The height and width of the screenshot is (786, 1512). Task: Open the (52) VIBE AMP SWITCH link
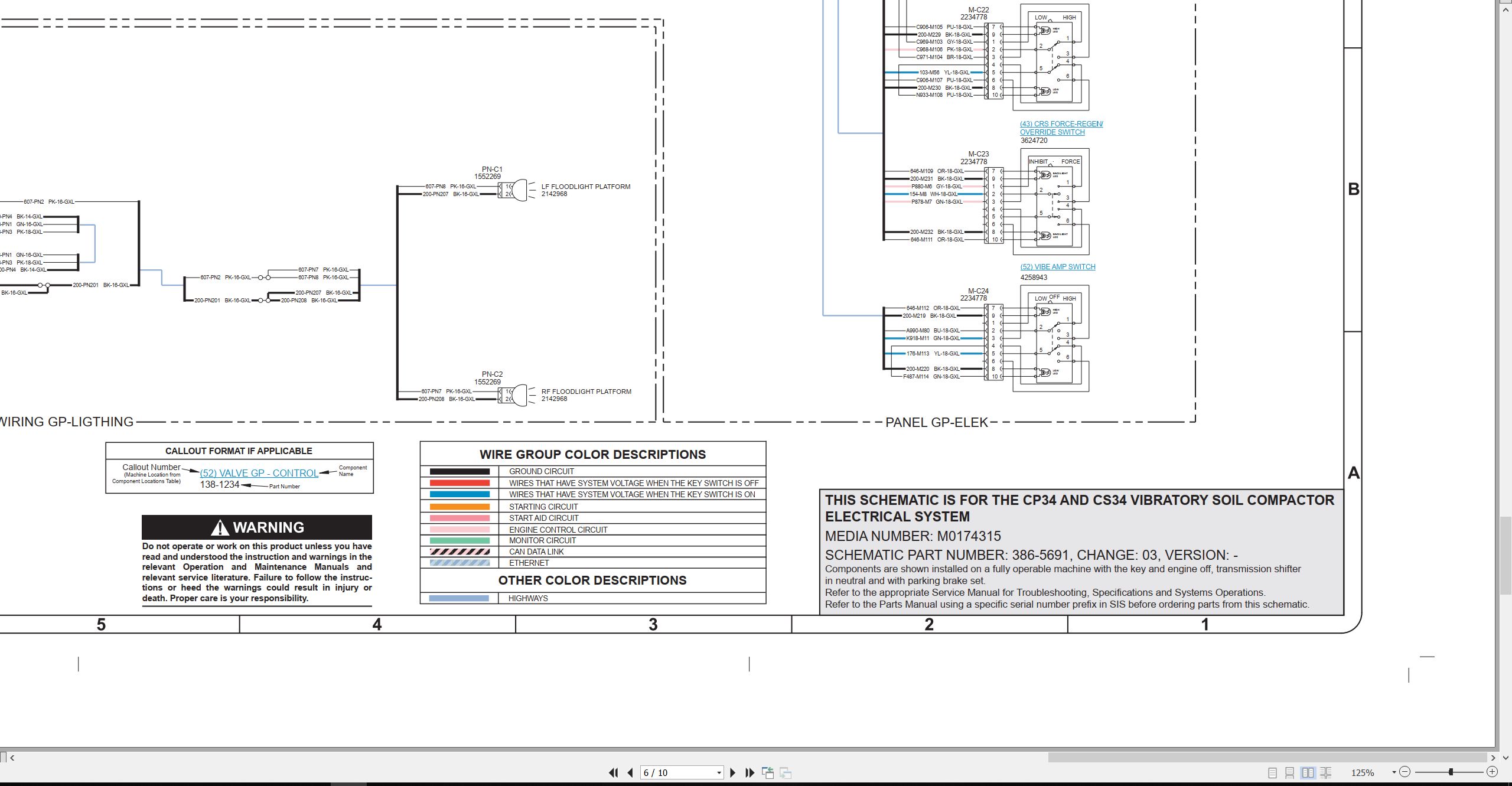[1057, 267]
